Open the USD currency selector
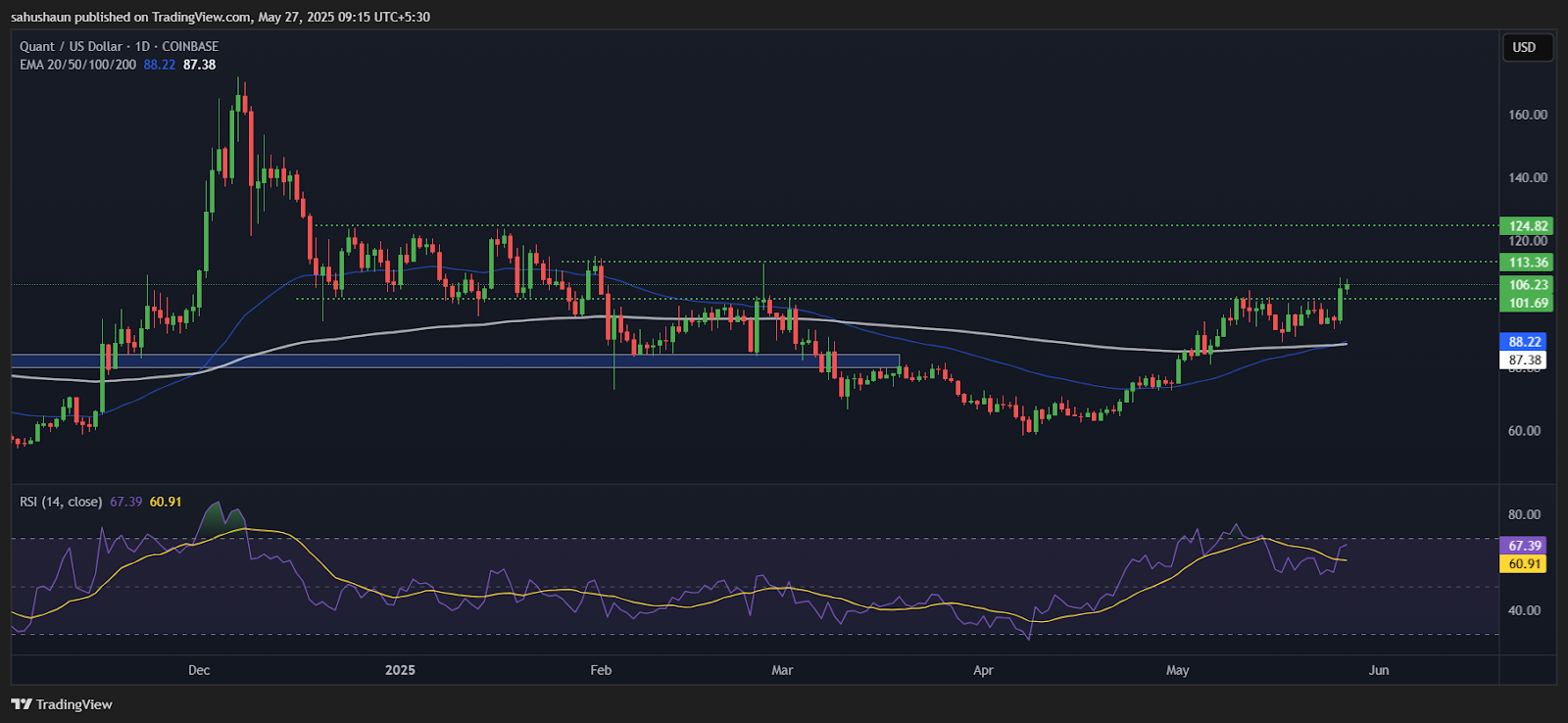This screenshot has height=723, width=1568. (x=1524, y=47)
